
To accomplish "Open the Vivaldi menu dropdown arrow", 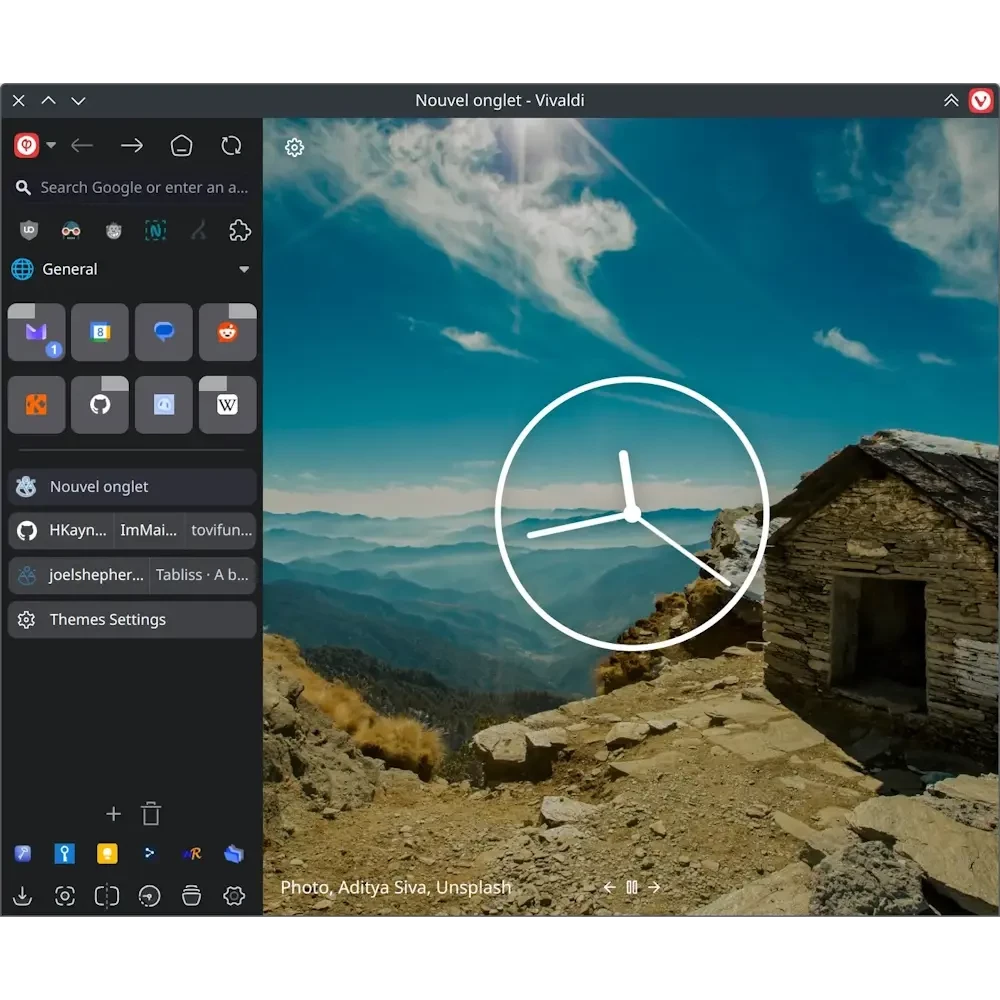I will coord(51,146).
